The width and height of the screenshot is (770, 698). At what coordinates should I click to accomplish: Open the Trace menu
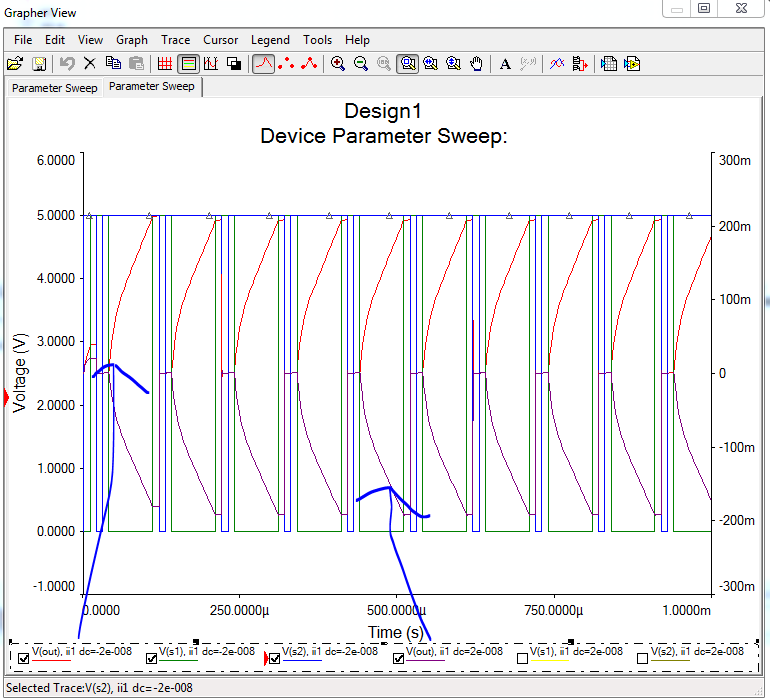coord(176,40)
